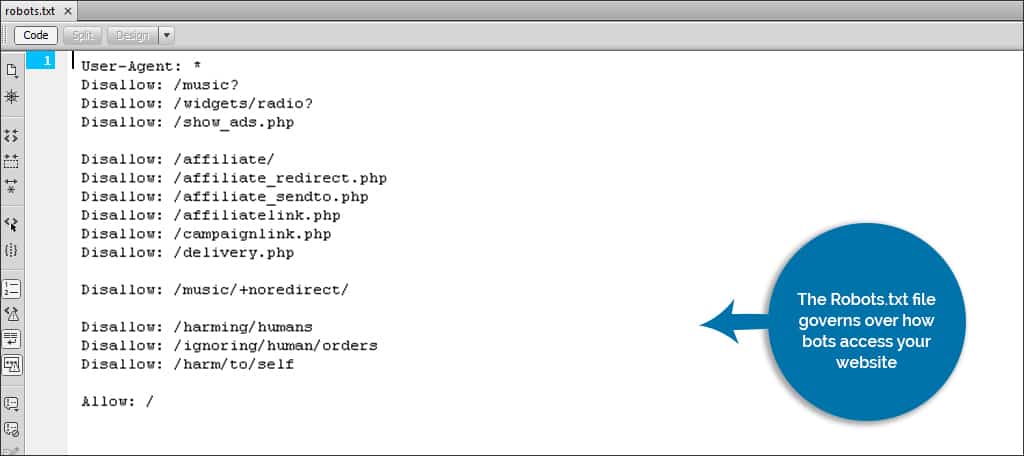
Task: Click the Apply Comment icon
Action: [x=12, y=403]
